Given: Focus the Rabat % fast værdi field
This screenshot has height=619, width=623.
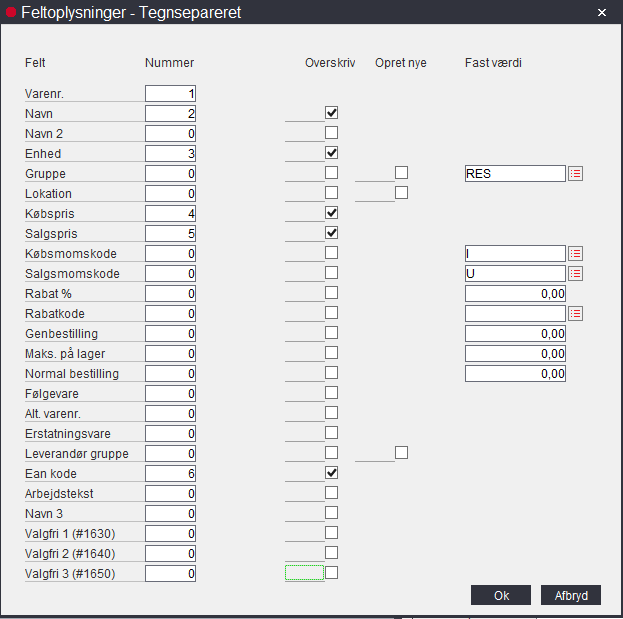Looking at the screenshot, I should [515, 293].
